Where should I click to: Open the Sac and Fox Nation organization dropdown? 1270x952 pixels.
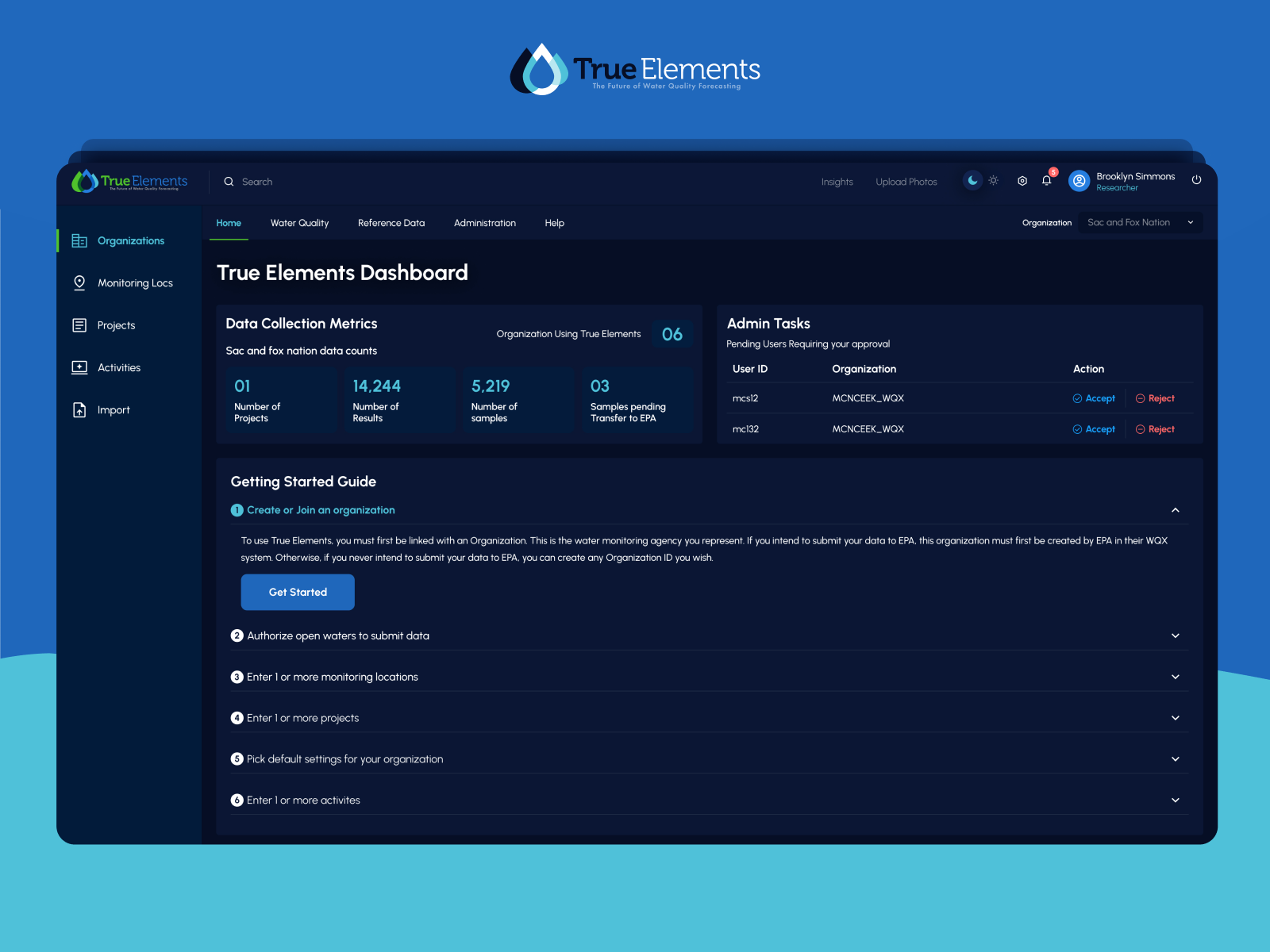1141,222
